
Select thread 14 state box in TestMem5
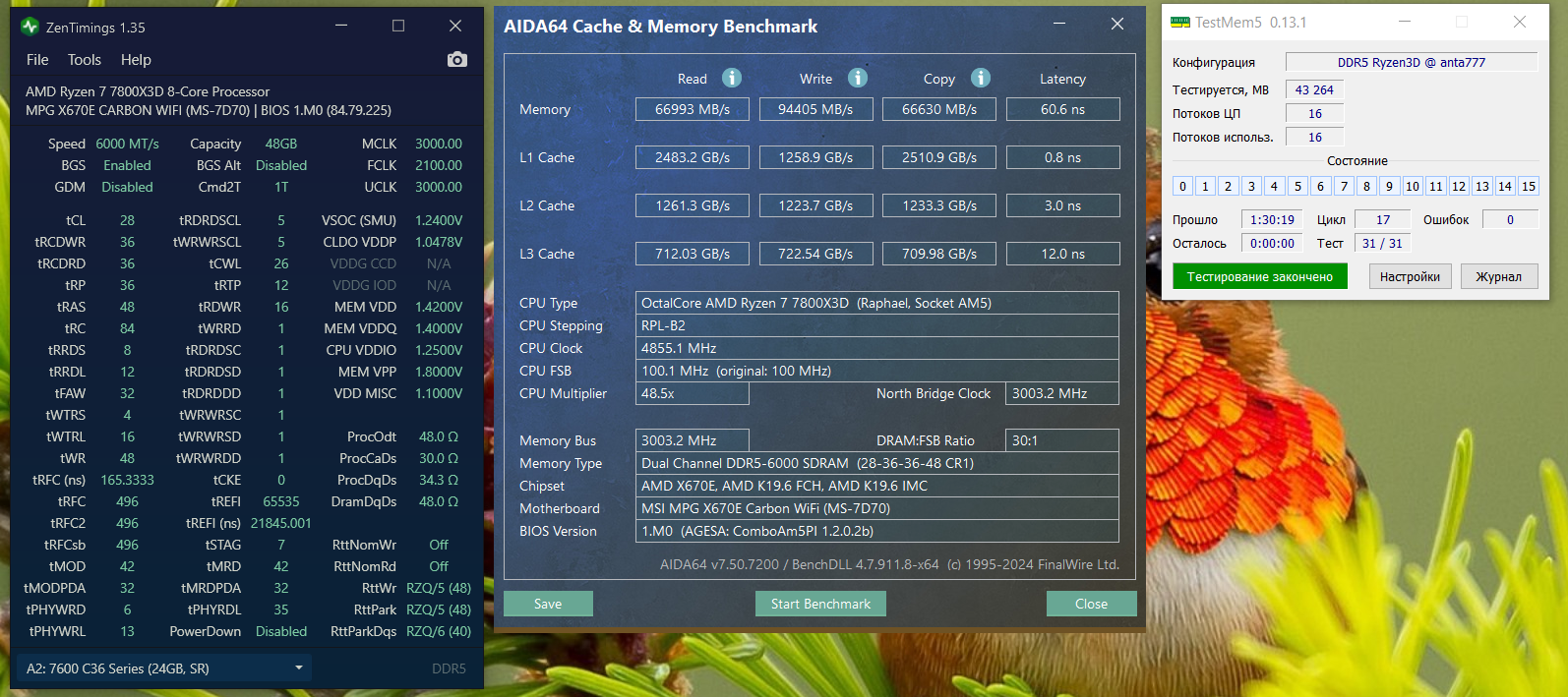coord(1505,186)
